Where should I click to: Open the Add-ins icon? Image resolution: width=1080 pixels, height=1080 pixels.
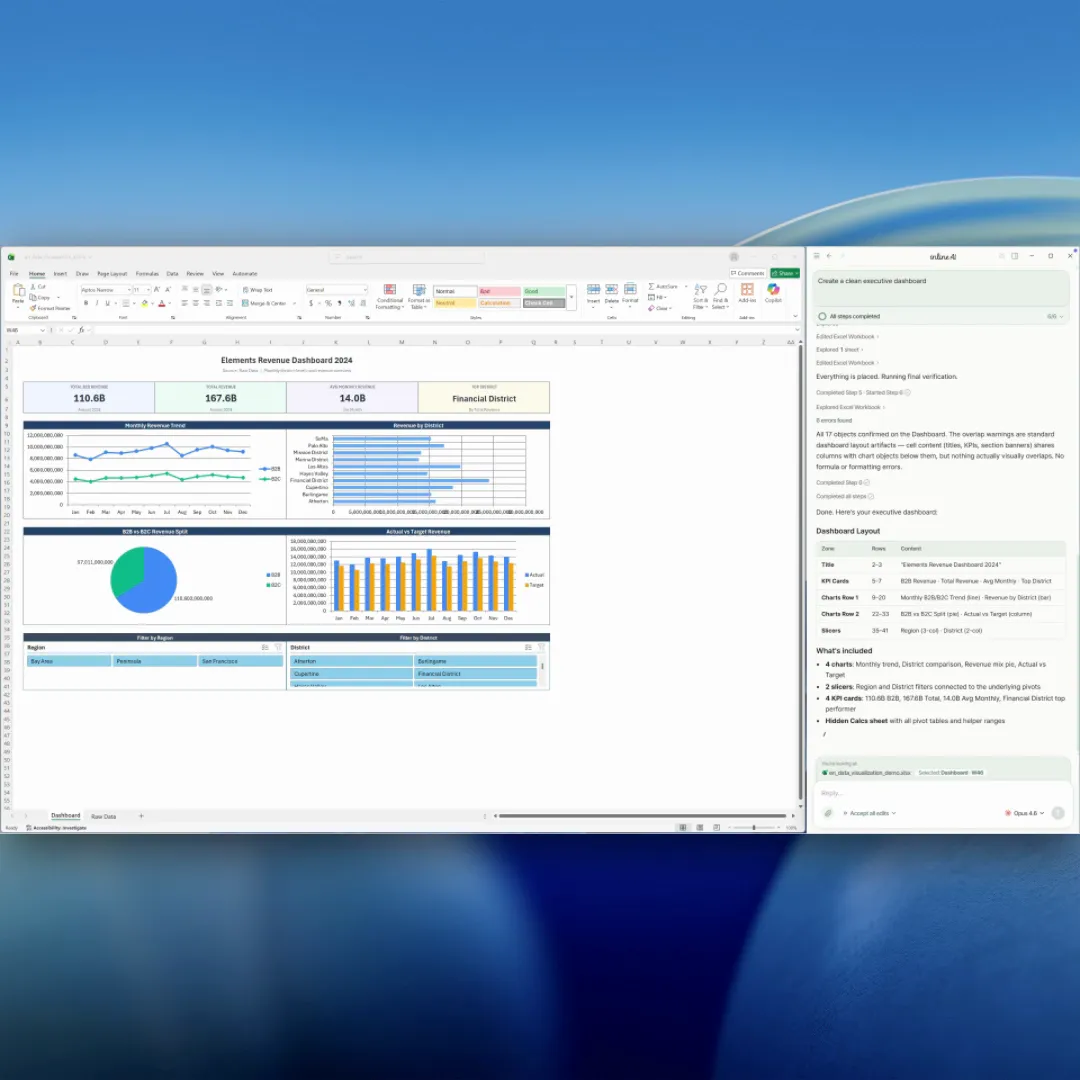[x=747, y=292]
